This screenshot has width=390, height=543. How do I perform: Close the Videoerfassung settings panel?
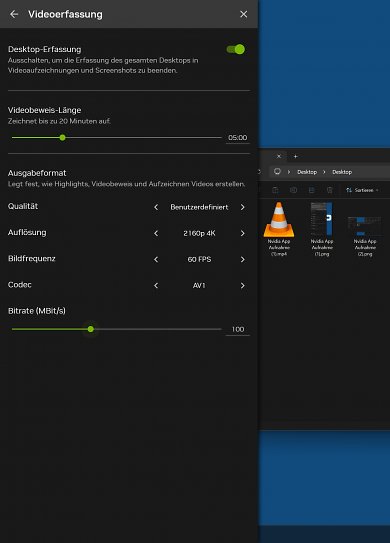click(x=243, y=14)
